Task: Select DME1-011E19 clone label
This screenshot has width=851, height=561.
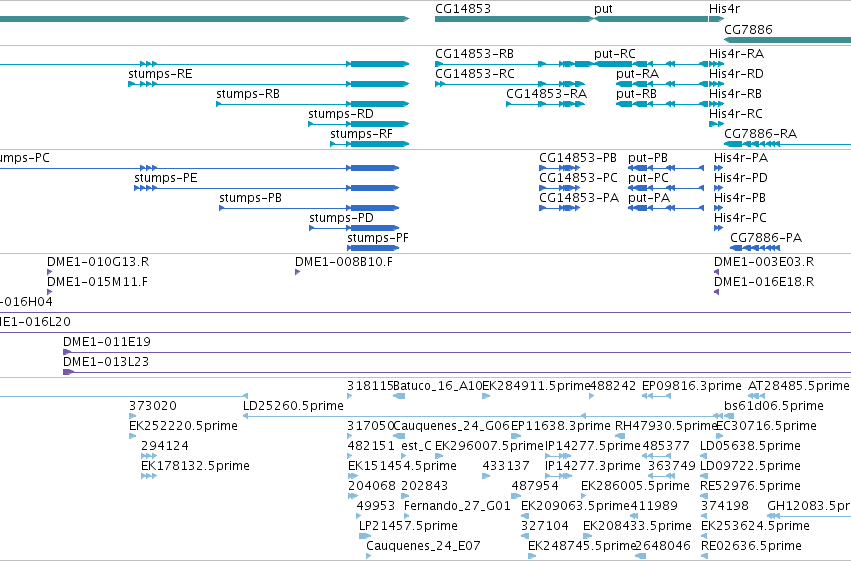Action: 106,342
